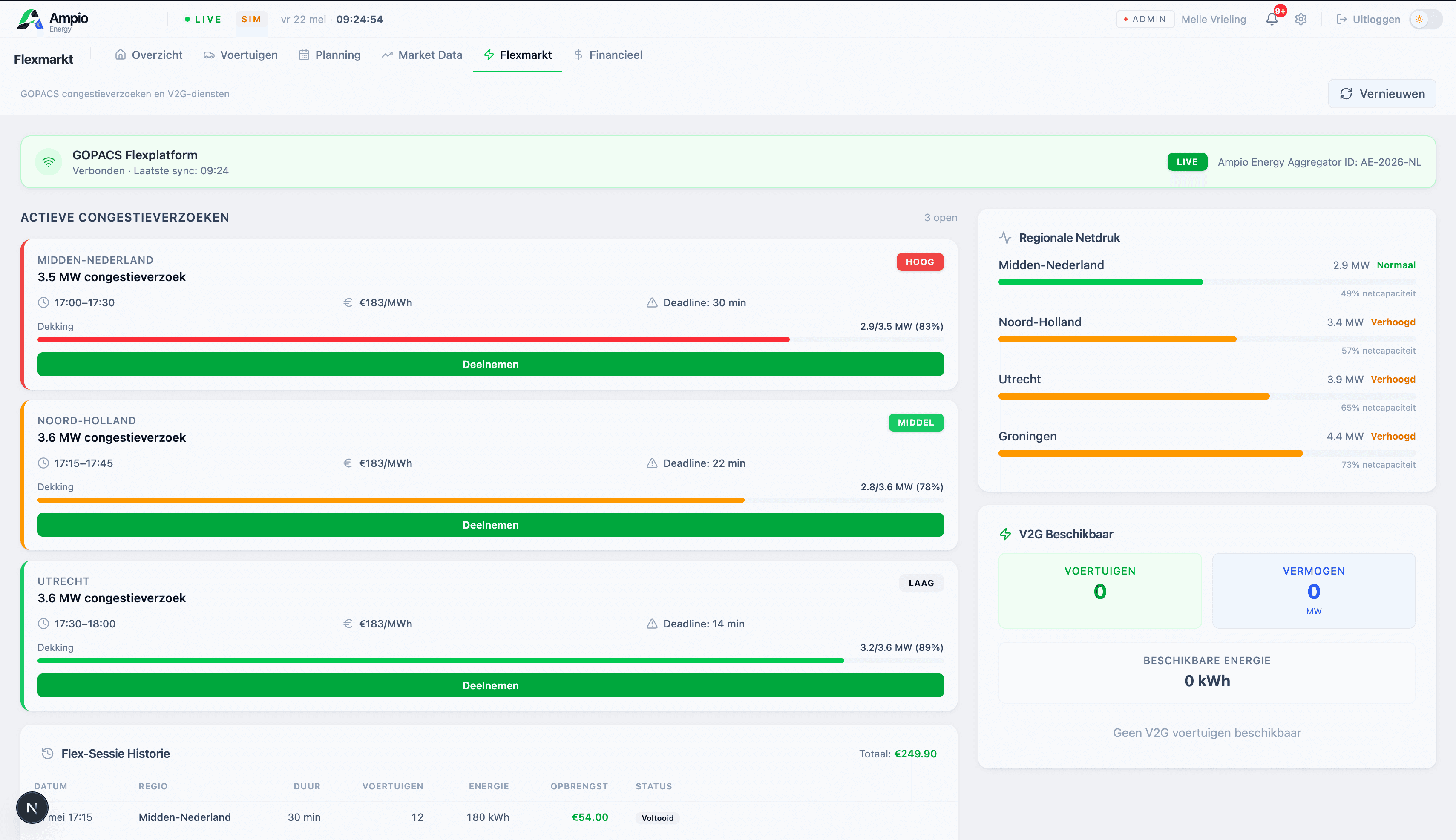Click the Verhoogd status for Utrecht
The image size is (1456, 840).
point(1393,379)
